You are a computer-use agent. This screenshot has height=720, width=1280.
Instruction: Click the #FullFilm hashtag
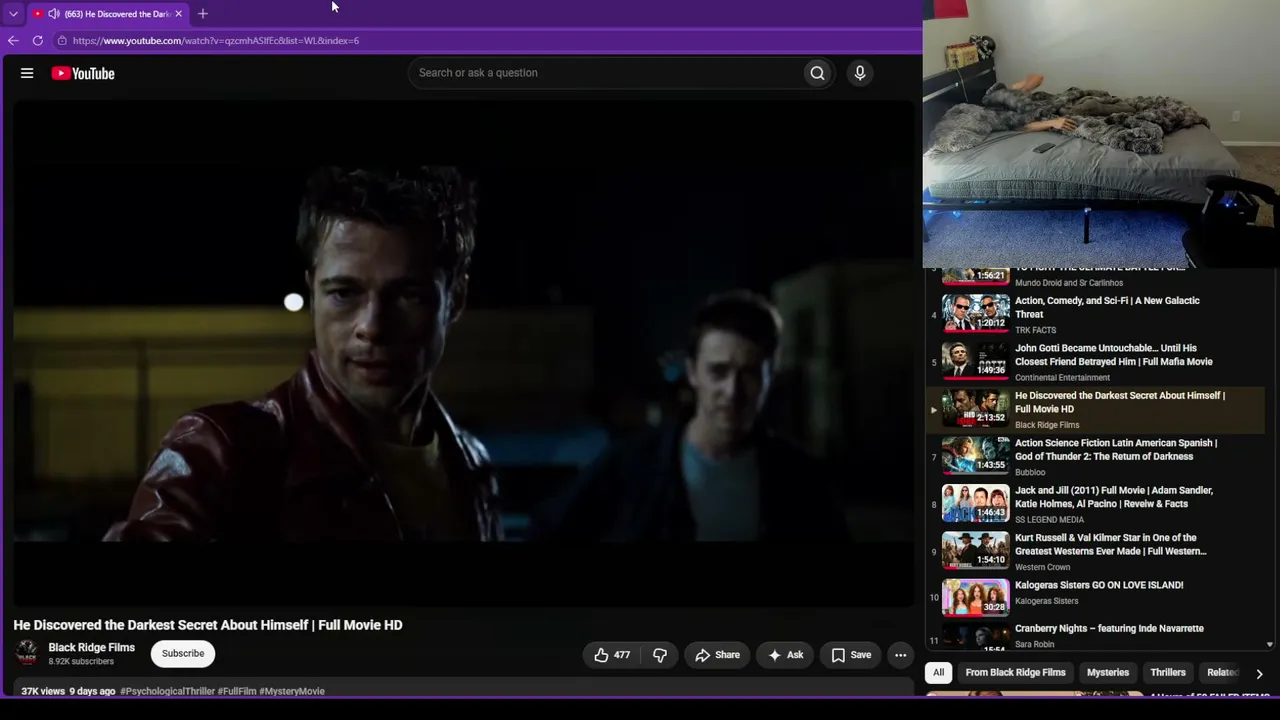point(237,691)
